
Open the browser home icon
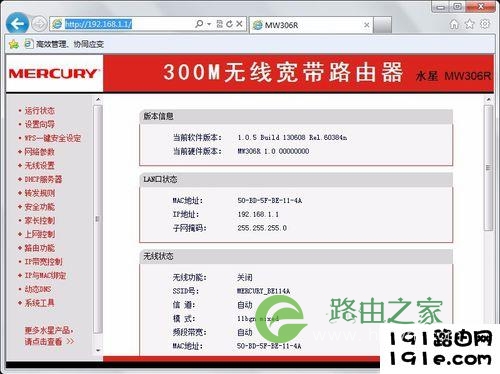click(x=454, y=24)
